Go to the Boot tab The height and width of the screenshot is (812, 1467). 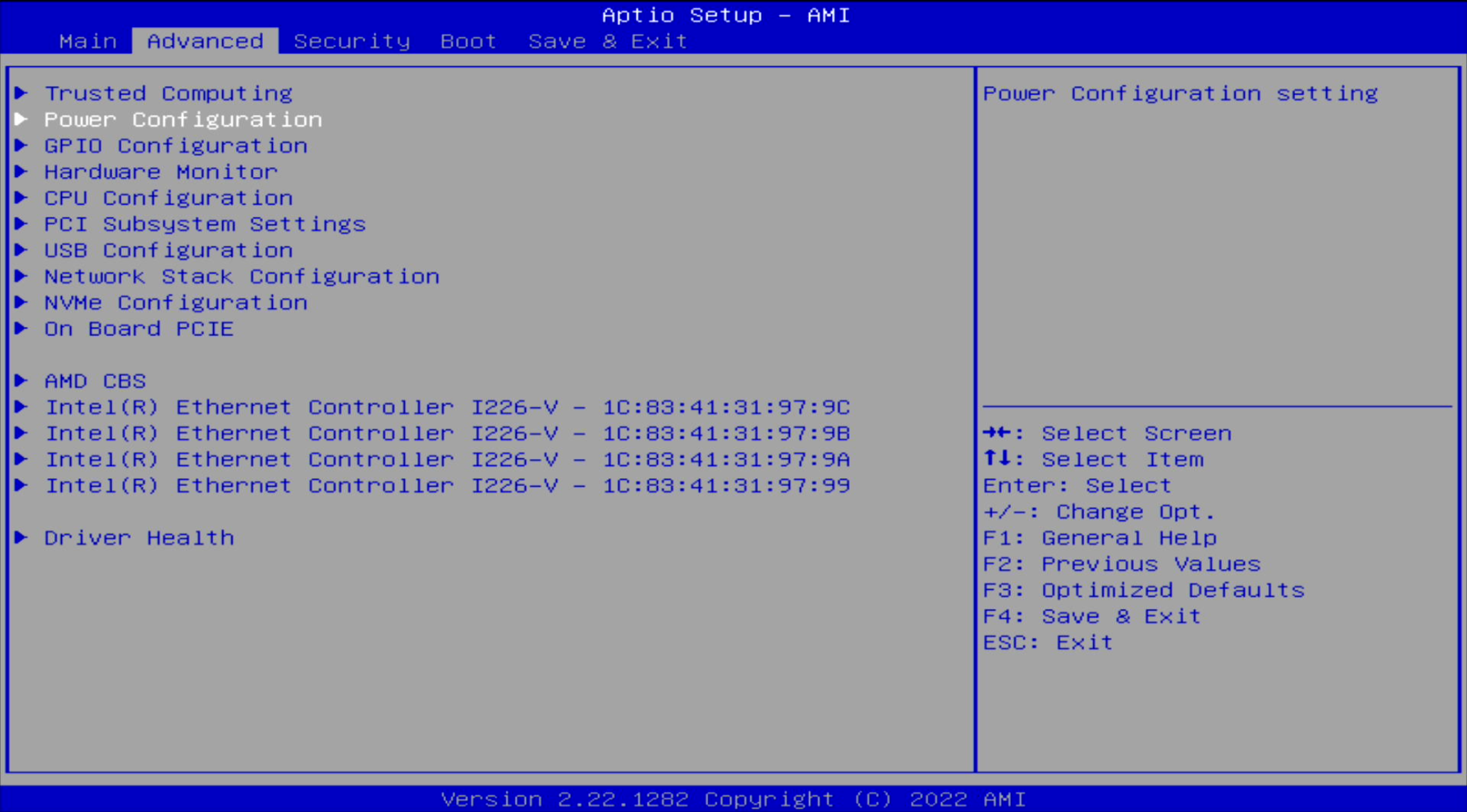[468, 41]
